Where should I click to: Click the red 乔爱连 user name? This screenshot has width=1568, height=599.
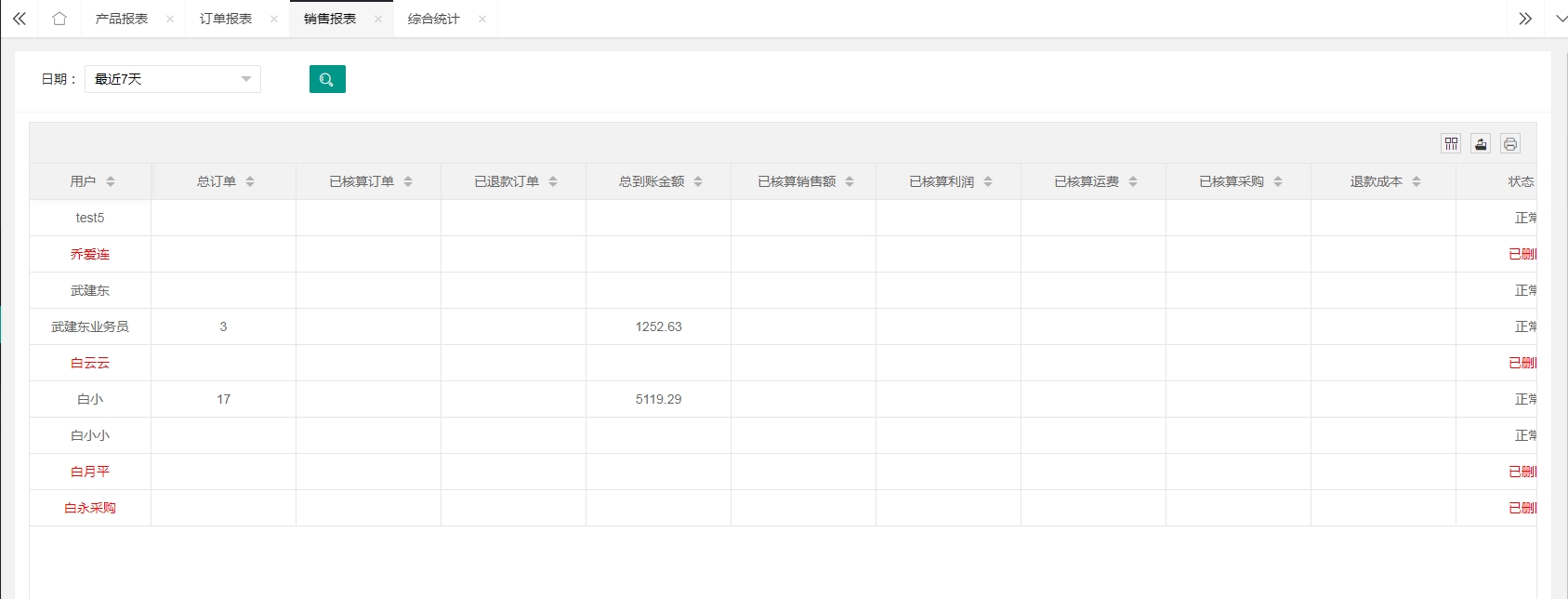(90, 254)
